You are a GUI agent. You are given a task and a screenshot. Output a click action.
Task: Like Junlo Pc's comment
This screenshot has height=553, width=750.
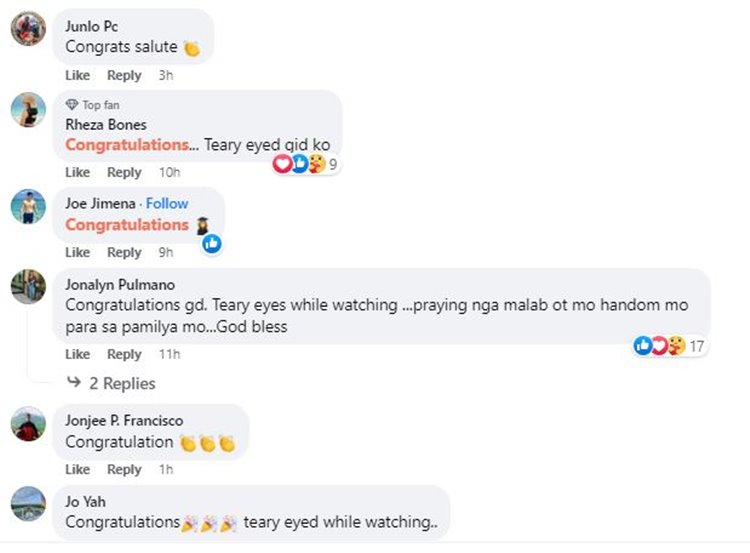coord(78,75)
